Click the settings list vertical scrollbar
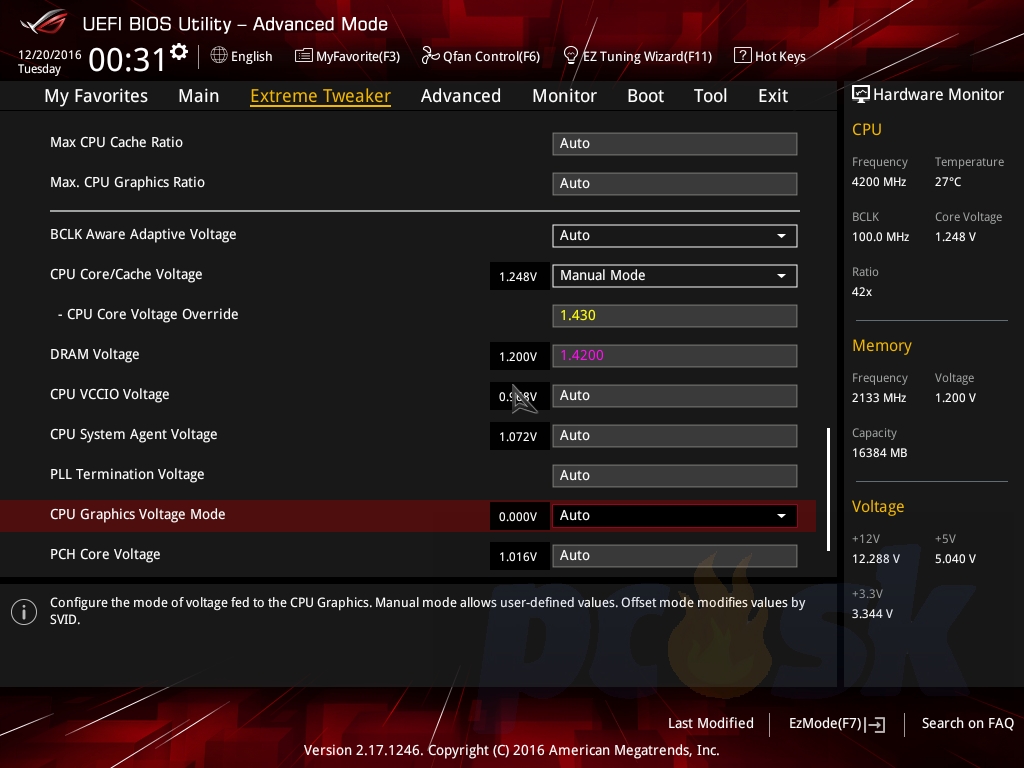This screenshot has width=1024, height=768. 828,489
